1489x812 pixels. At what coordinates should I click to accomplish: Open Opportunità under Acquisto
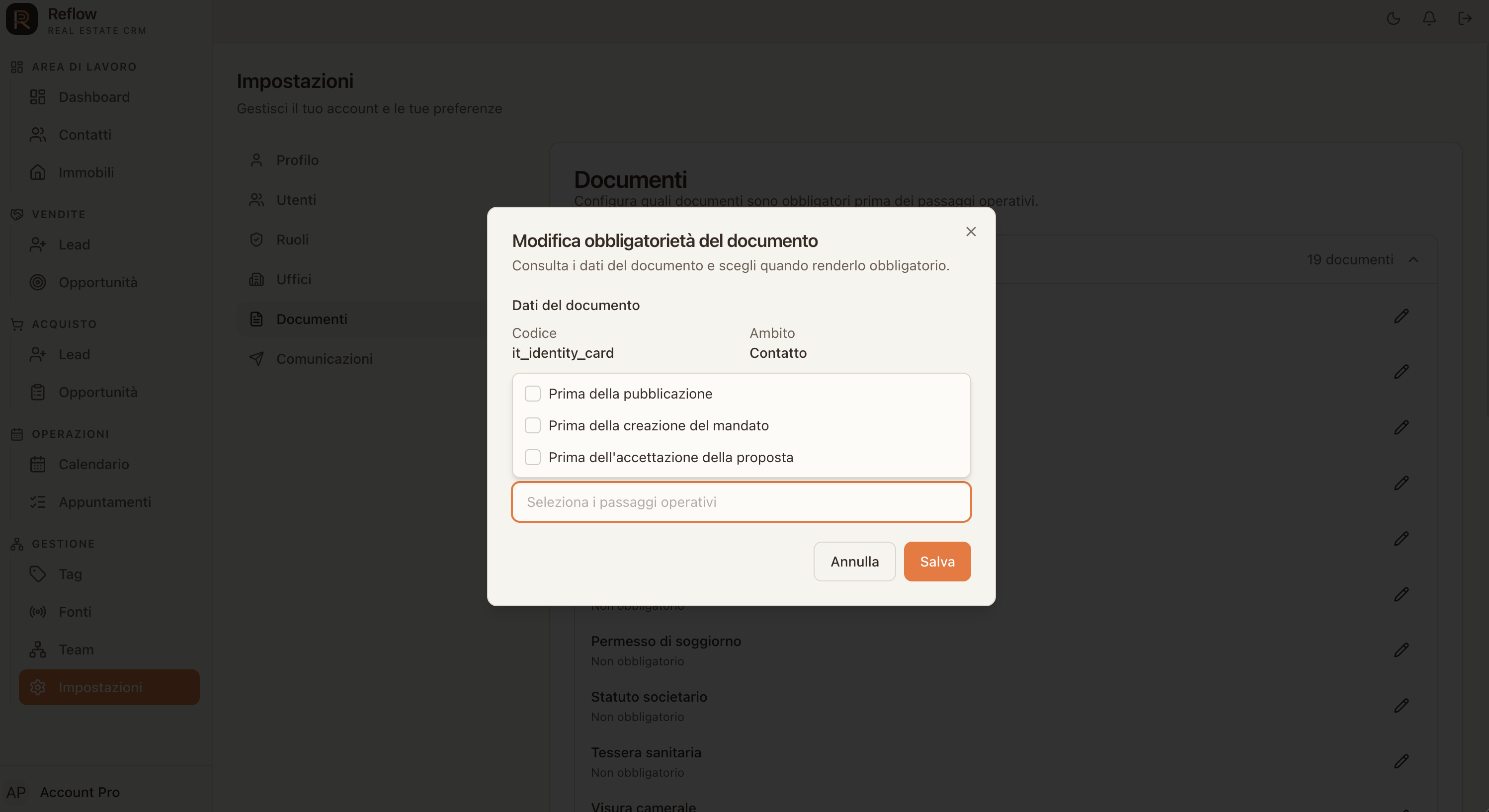click(x=109, y=392)
